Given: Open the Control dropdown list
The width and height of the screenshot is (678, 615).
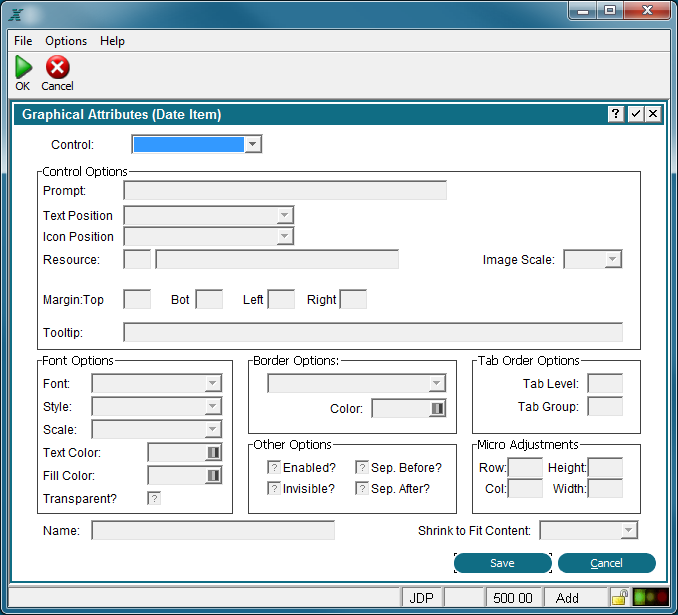Looking at the screenshot, I should tap(253, 144).
